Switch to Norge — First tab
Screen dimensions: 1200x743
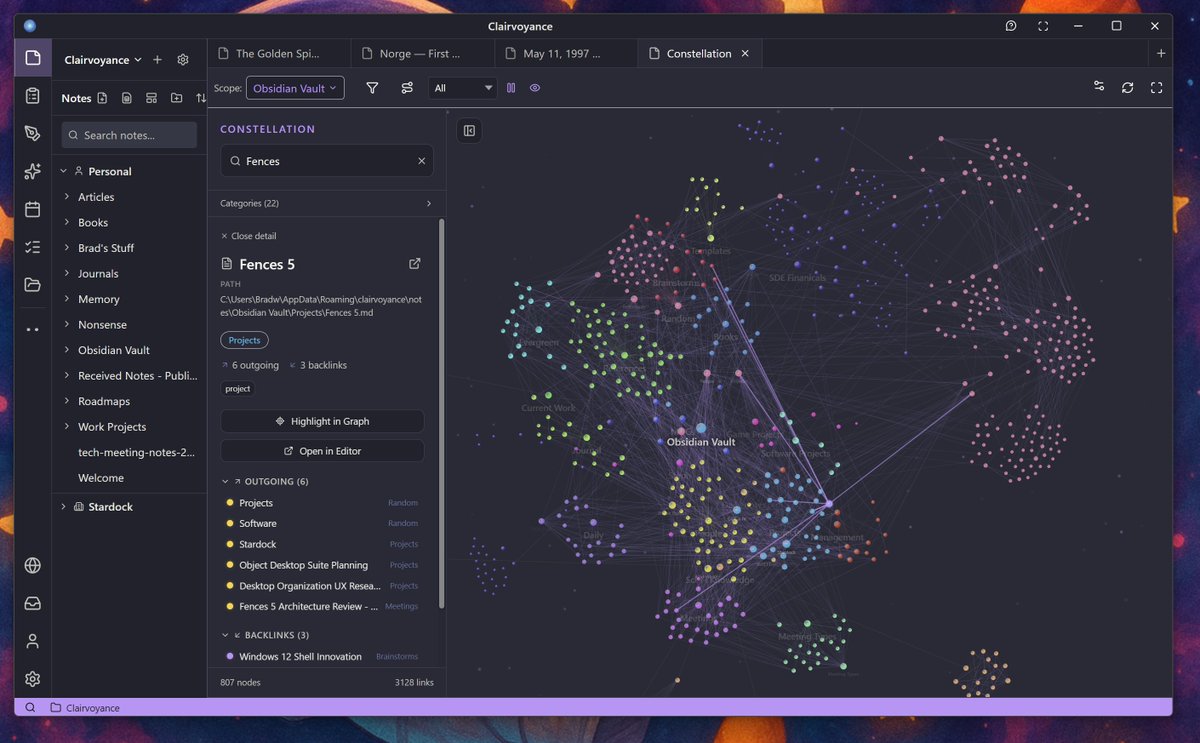point(423,54)
